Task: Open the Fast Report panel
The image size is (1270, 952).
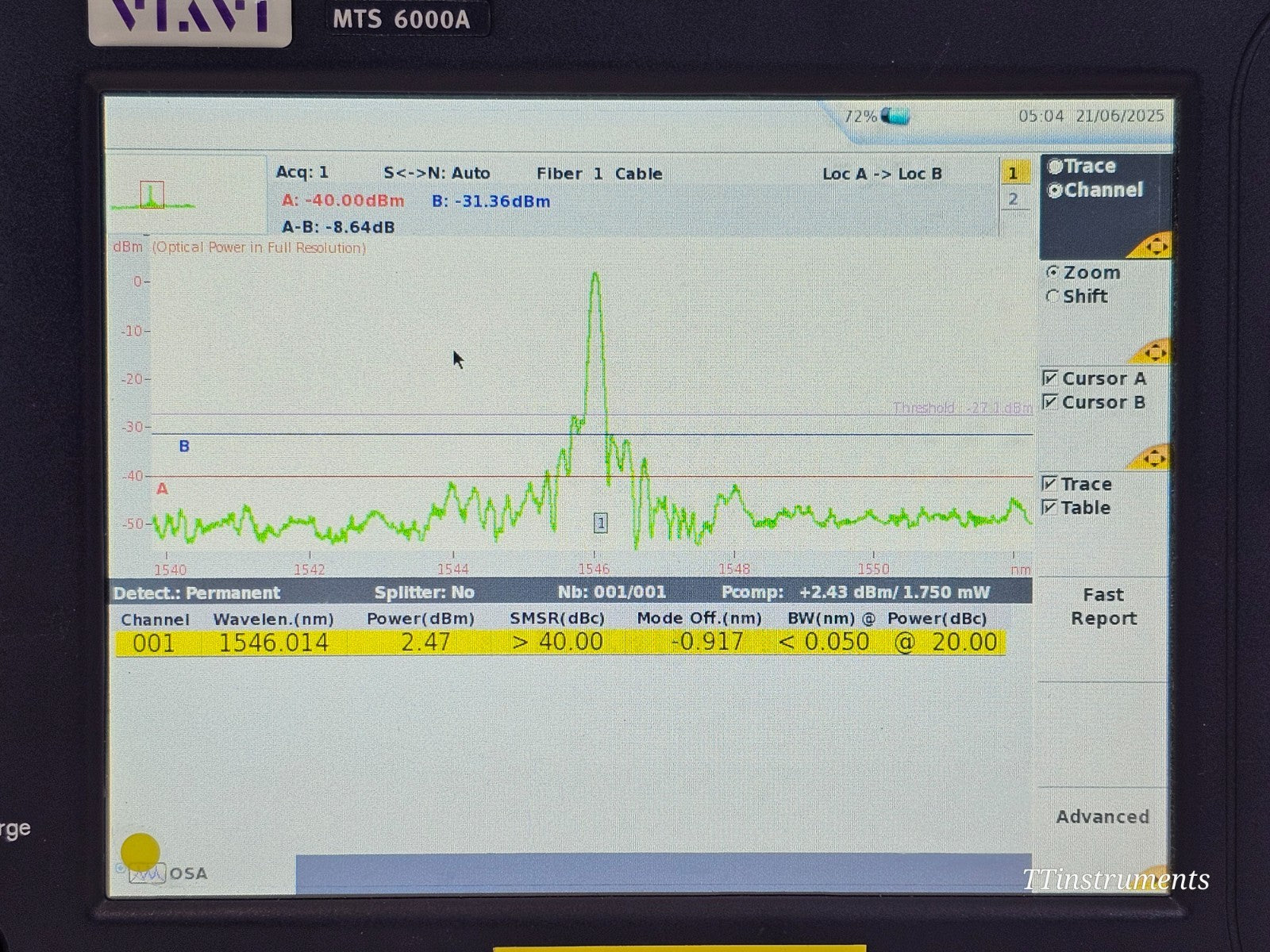Action: tap(1102, 606)
